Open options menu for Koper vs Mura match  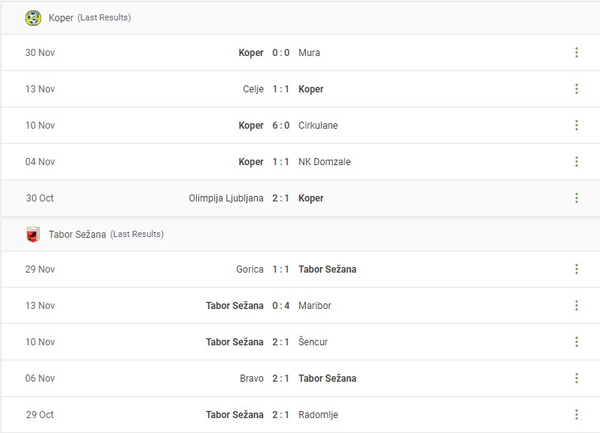576,53
